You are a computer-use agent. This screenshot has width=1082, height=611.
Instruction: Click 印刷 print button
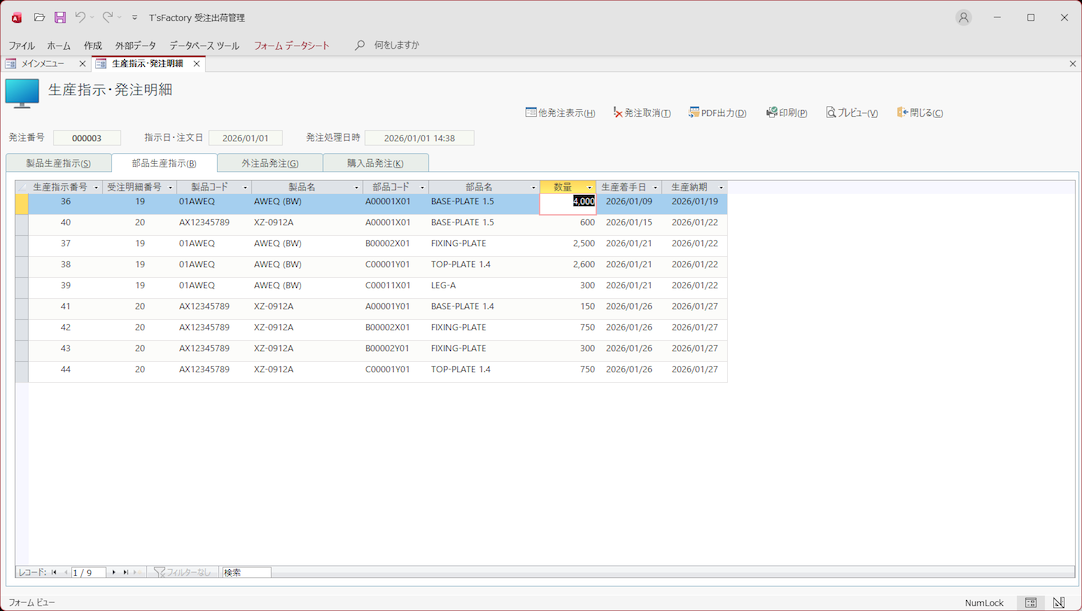pos(786,113)
